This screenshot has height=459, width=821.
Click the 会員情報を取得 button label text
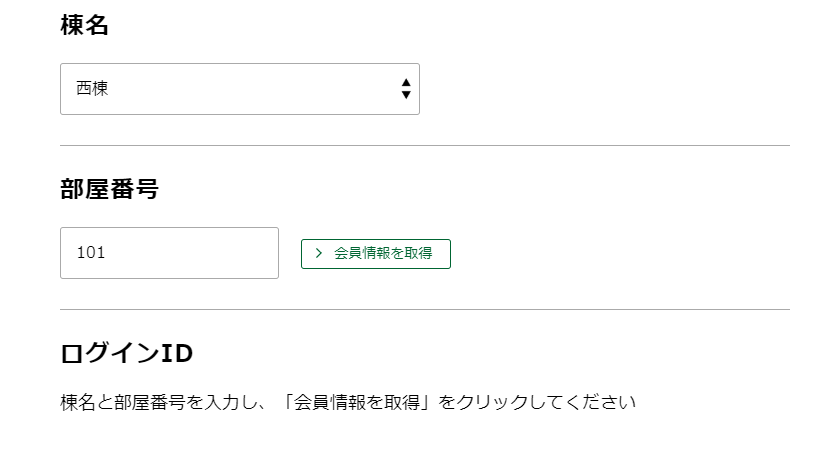(383, 254)
